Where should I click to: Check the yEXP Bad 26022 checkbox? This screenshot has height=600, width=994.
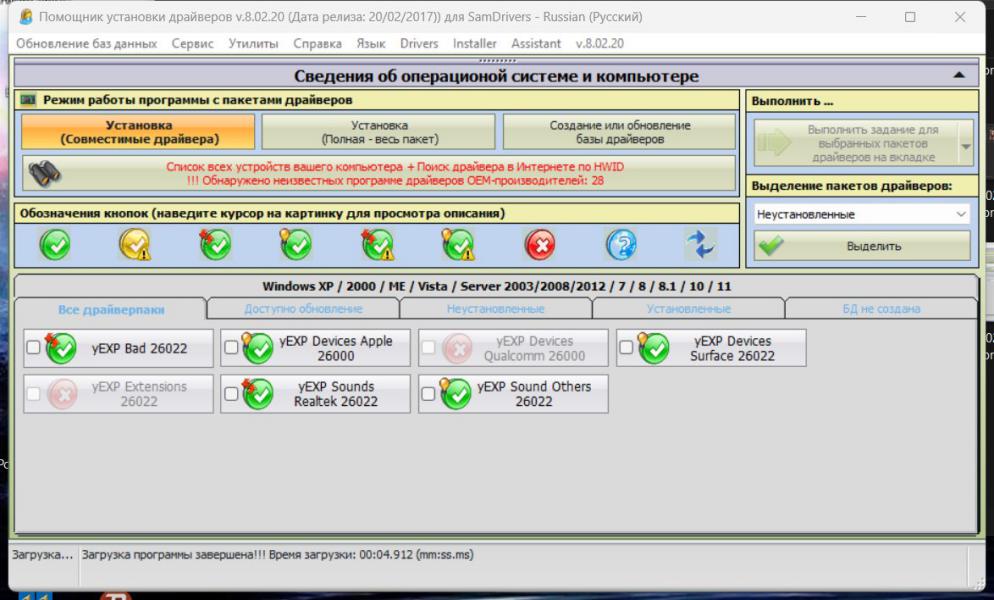click(x=33, y=348)
